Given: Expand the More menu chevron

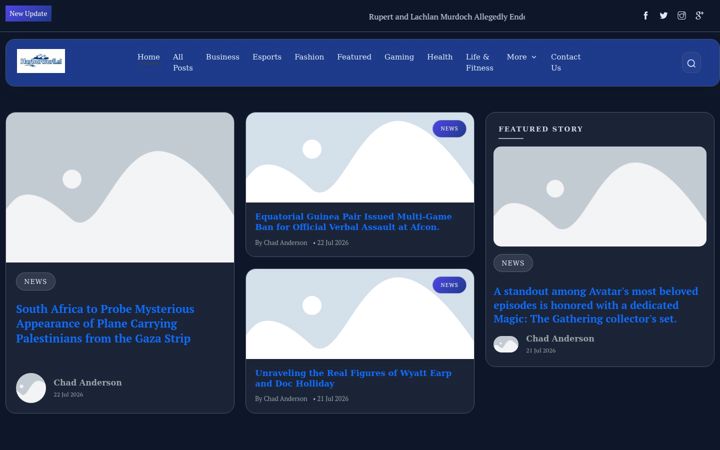Looking at the screenshot, I should tap(534, 57).
